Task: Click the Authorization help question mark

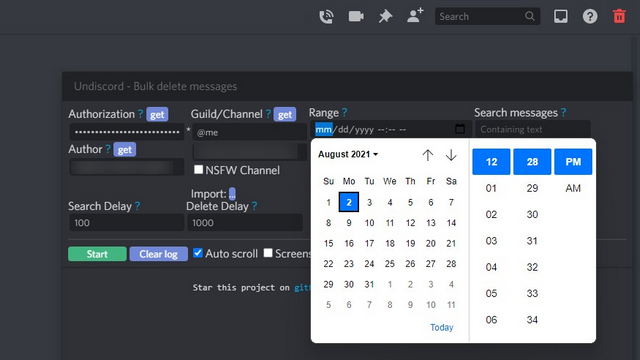Action: point(140,114)
